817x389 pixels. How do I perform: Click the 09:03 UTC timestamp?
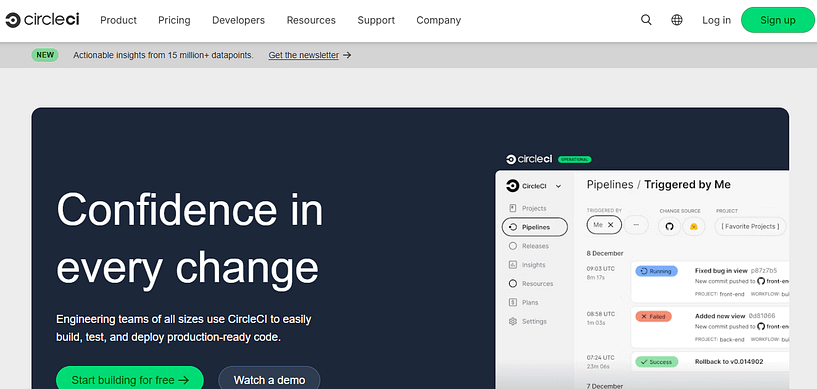(601, 269)
